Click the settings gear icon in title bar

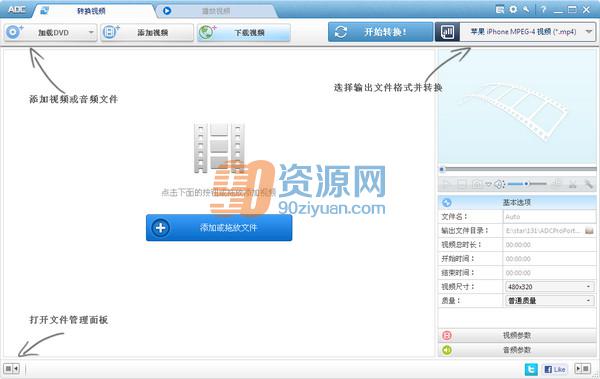point(513,10)
